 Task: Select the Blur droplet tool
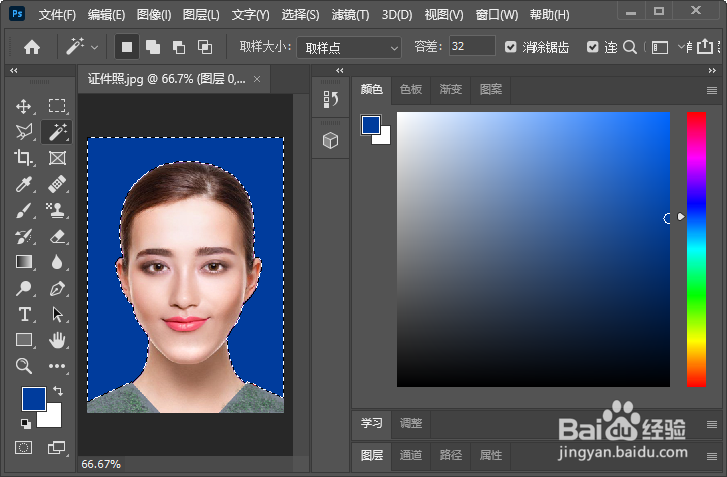57,262
